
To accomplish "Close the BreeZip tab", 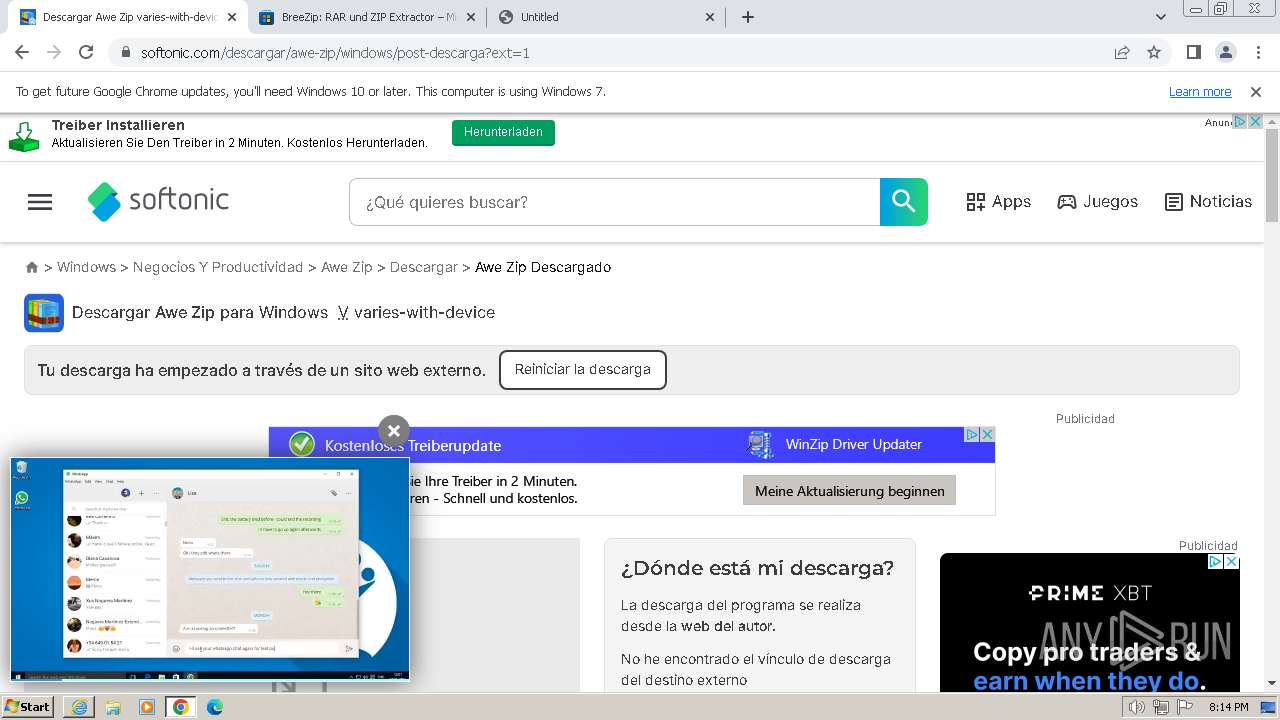I will [x=471, y=17].
